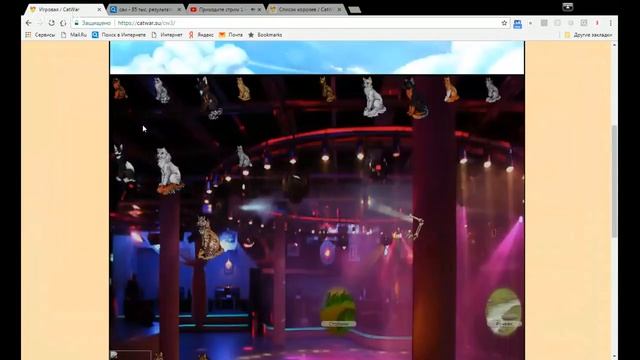The height and width of the screenshot is (360, 640).
Task: Click the browser Back arrow
Action: (29, 23)
